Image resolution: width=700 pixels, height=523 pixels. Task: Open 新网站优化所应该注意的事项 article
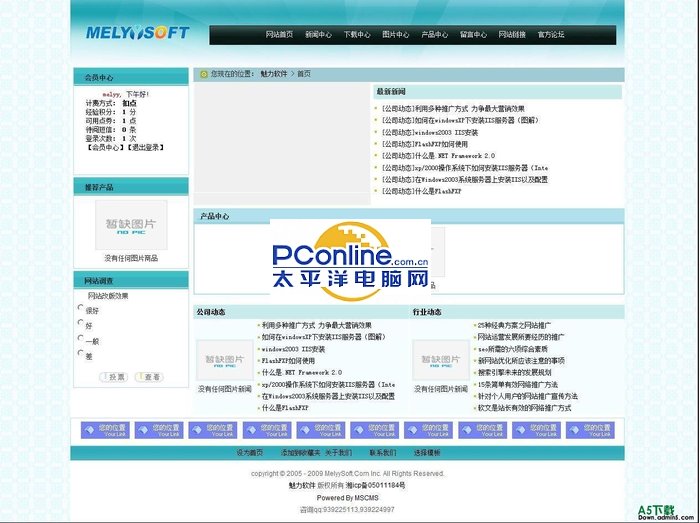point(521,361)
